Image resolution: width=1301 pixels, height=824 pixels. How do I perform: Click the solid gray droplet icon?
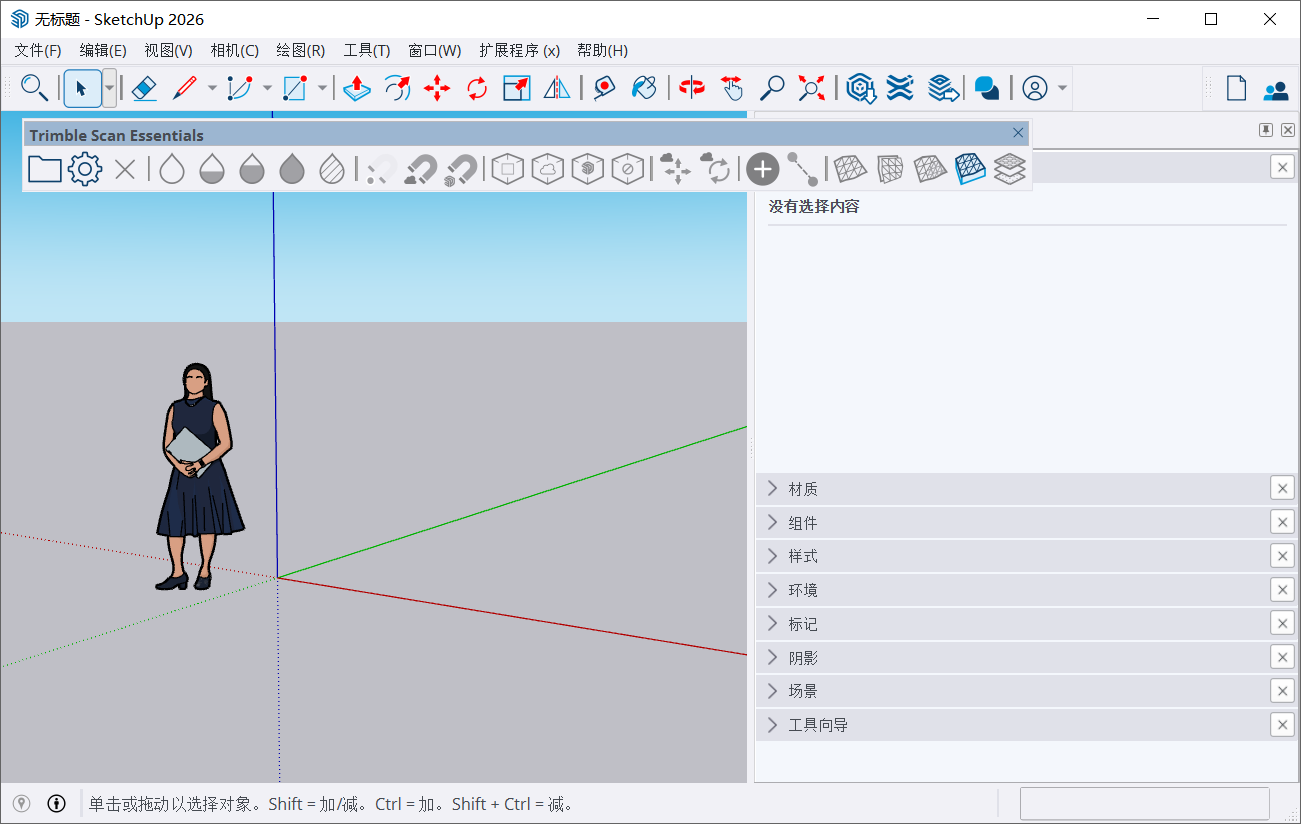(292, 169)
